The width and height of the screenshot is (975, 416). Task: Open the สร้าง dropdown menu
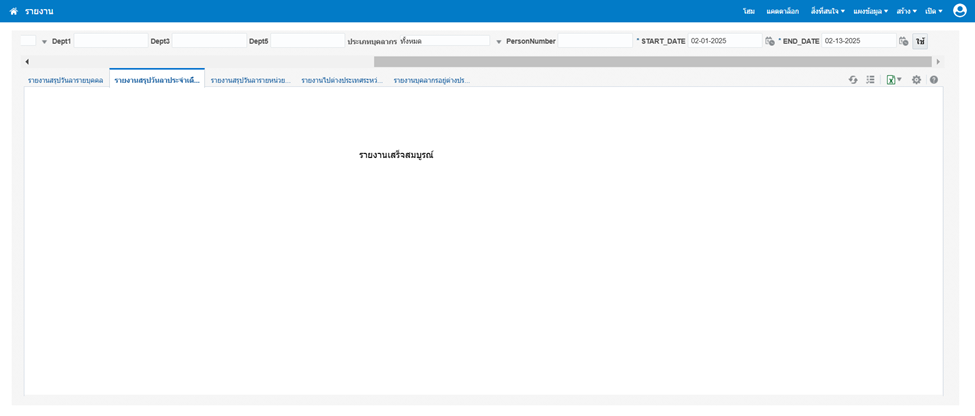click(x=906, y=11)
